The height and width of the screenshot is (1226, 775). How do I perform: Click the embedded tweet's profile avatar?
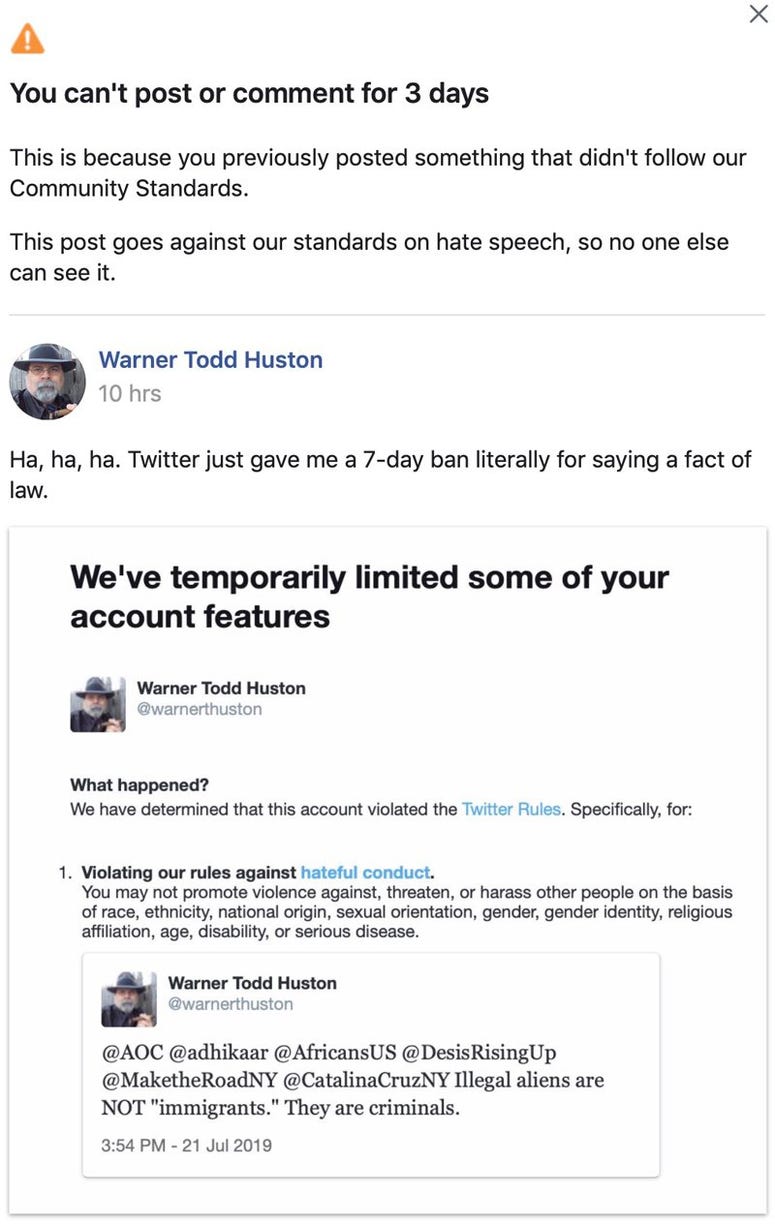(129, 998)
